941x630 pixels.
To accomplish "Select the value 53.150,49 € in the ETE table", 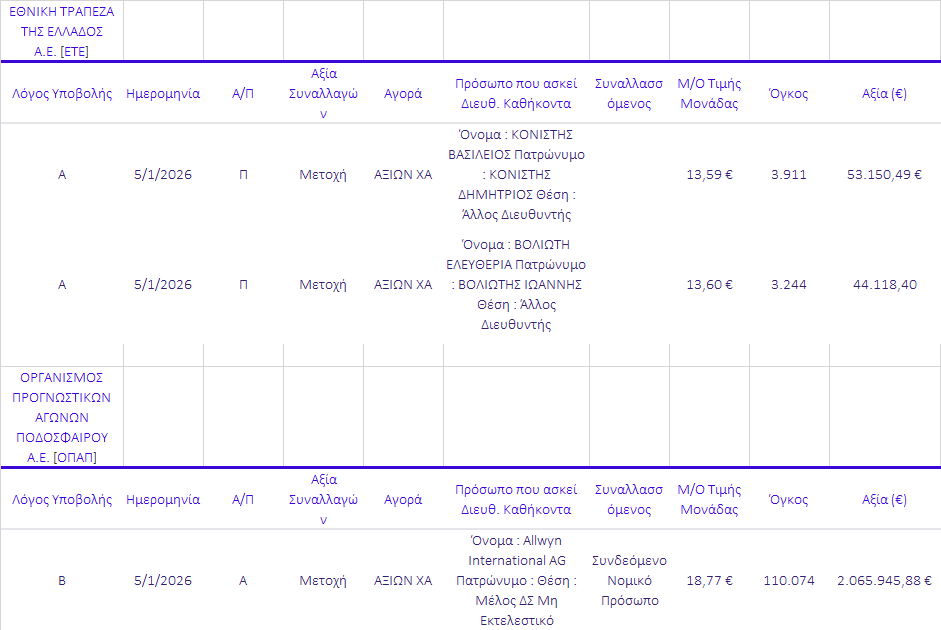I will (x=884, y=175).
